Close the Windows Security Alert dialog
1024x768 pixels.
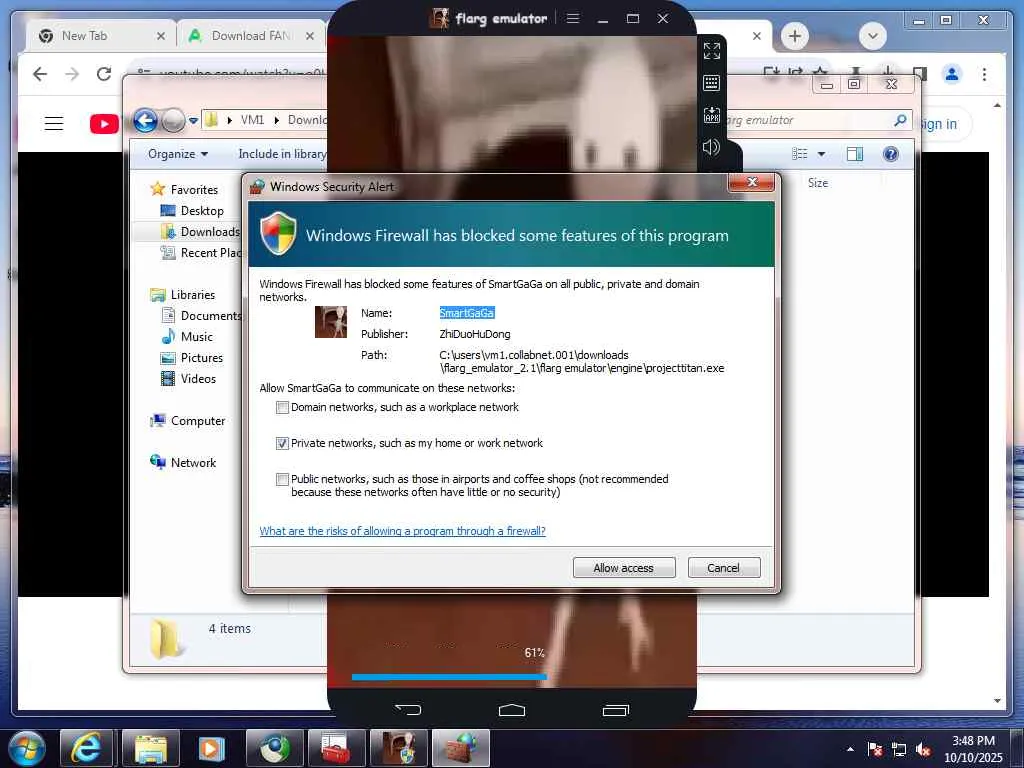tap(752, 182)
